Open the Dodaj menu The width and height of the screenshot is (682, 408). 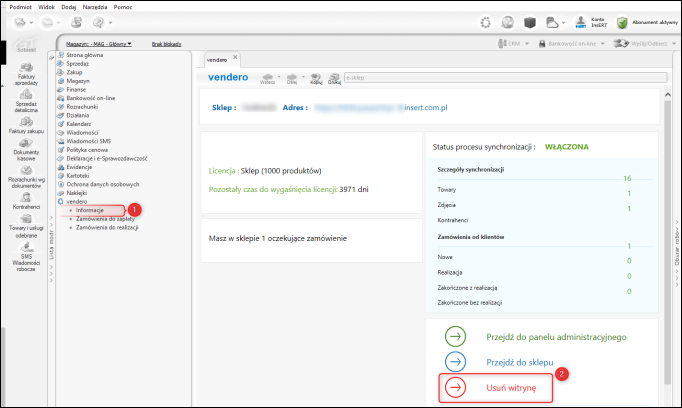[x=69, y=7]
